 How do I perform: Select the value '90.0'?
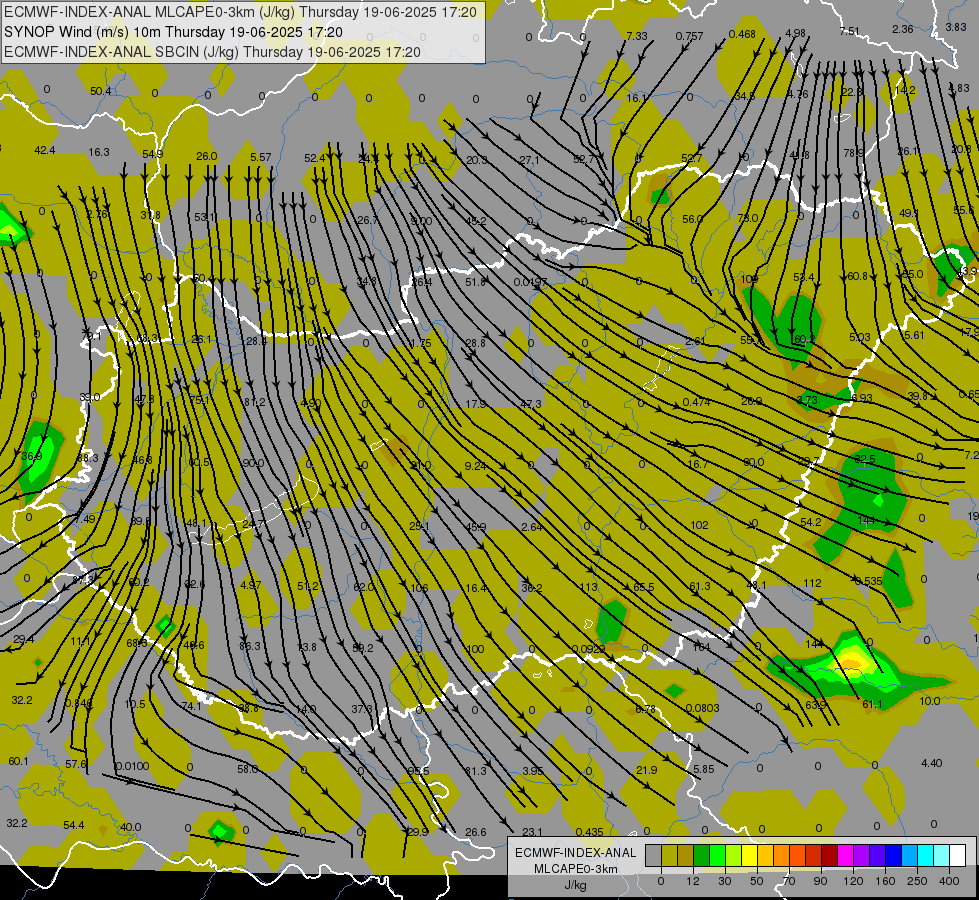(253, 463)
